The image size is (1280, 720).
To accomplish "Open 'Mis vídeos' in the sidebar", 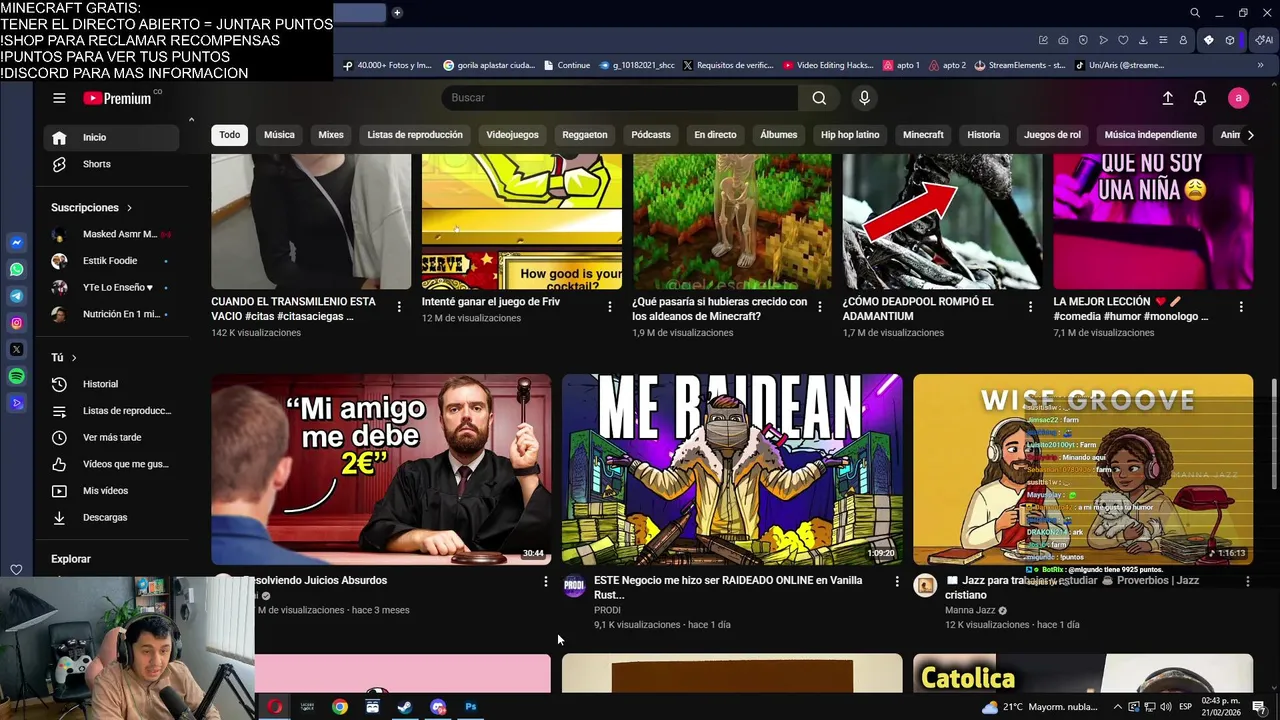I will [x=111, y=491].
